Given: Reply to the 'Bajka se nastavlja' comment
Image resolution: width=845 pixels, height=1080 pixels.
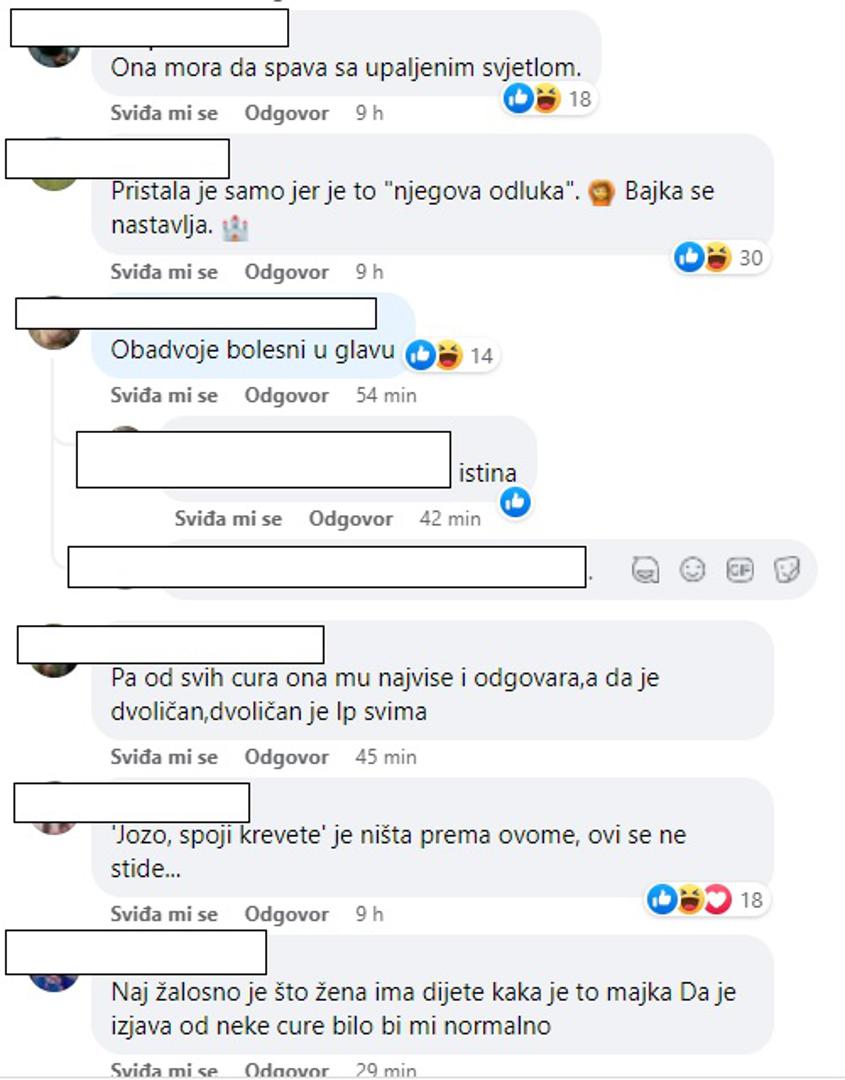Looking at the screenshot, I should tap(286, 272).
